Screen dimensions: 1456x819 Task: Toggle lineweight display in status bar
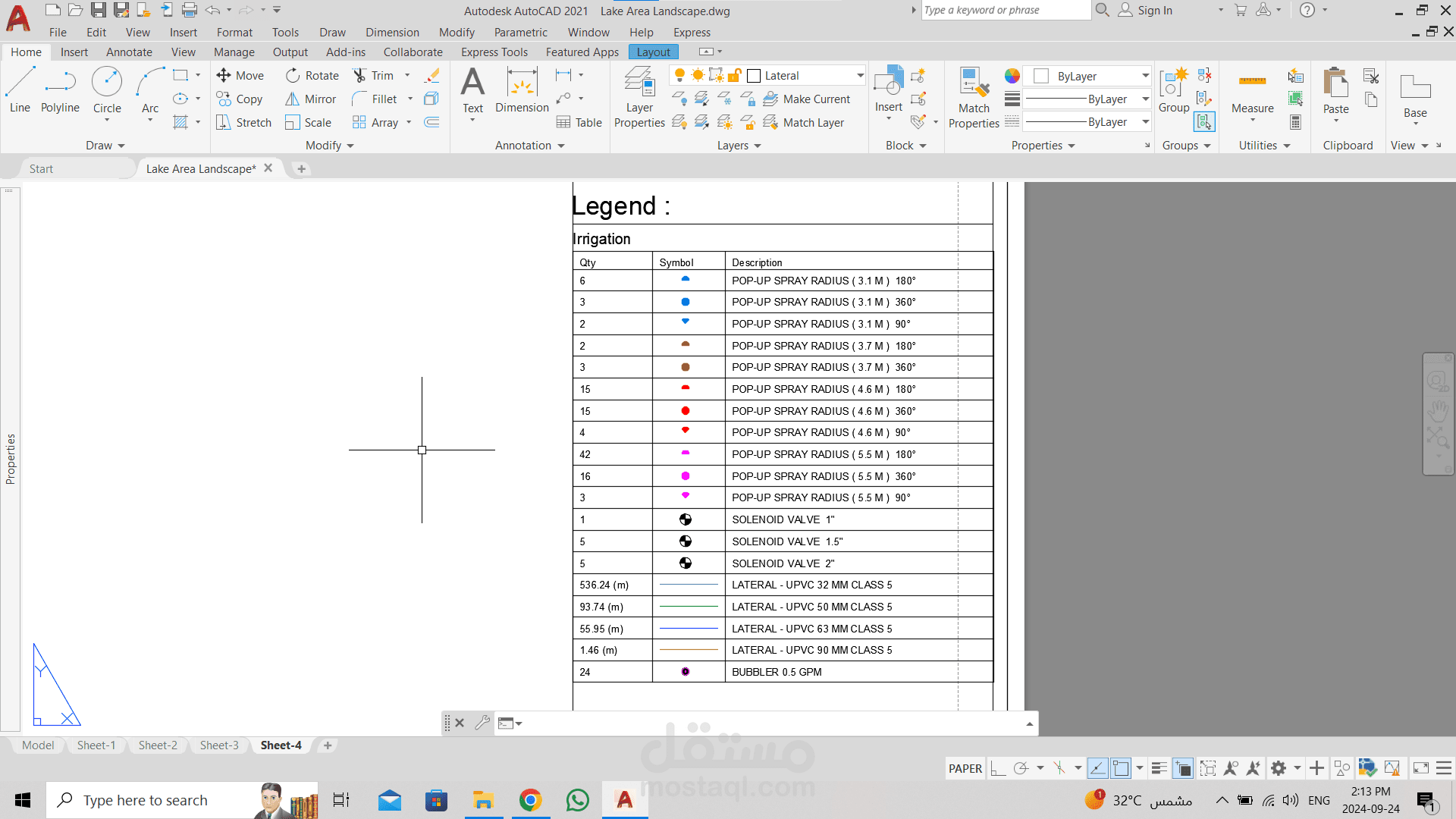coord(1159,768)
